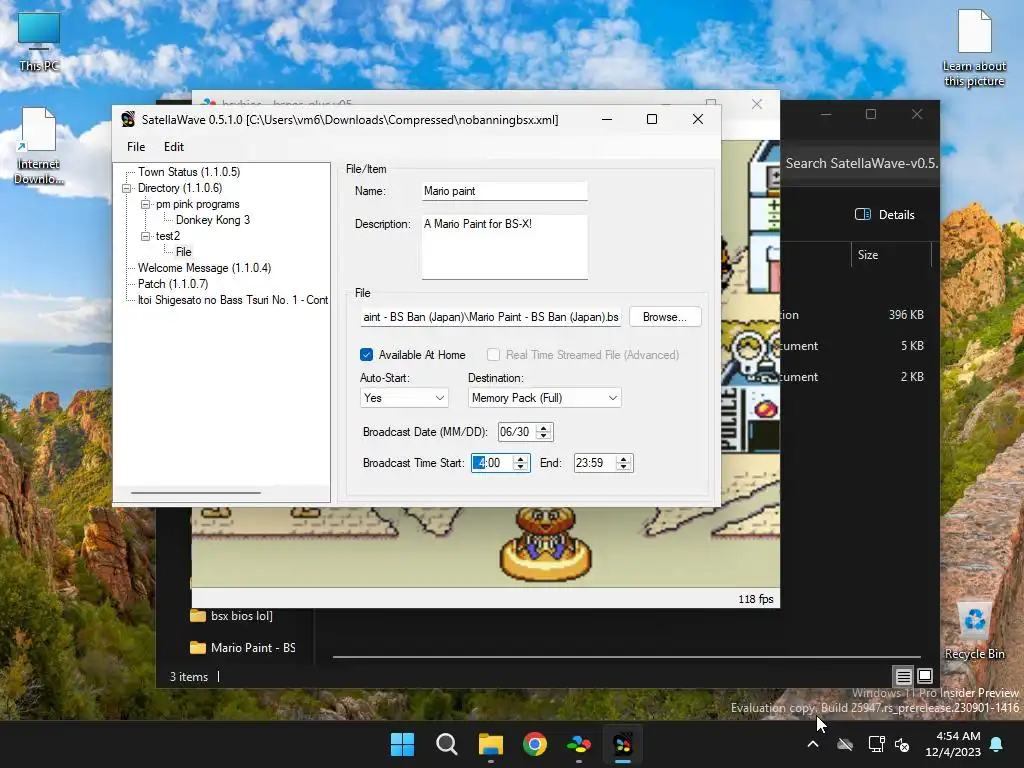Viewport: 1024px width, 768px height.
Task: Click the Description text box
Action: [505, 247]
